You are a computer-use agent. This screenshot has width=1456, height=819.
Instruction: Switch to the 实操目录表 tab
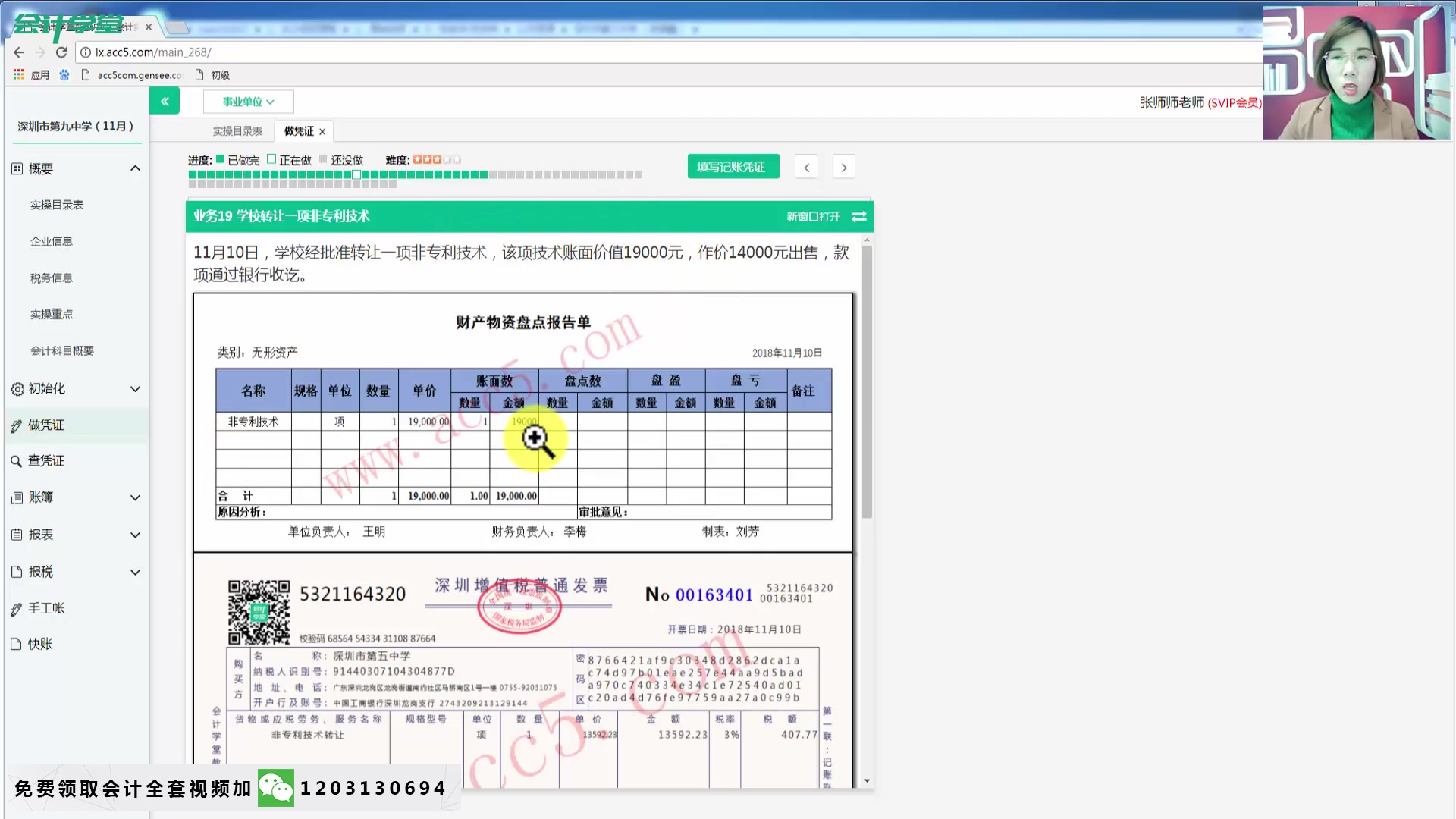[237, 130]
